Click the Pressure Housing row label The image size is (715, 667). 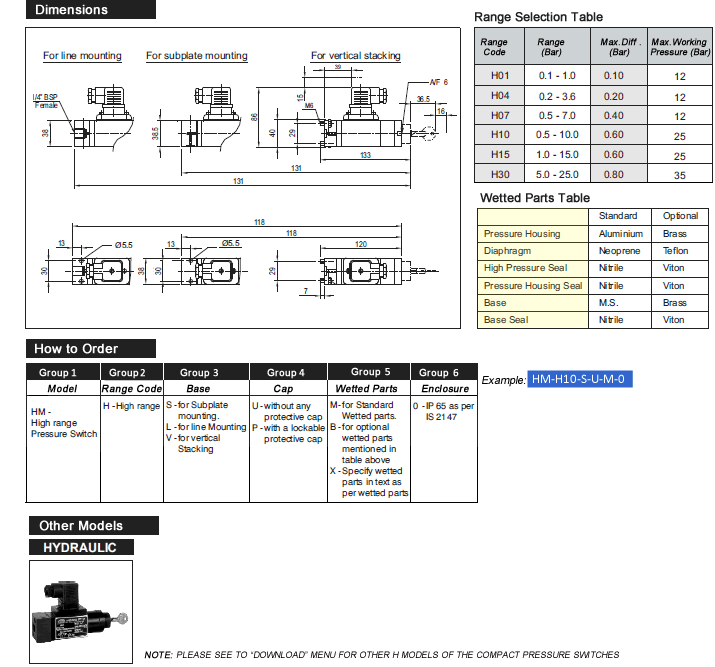(x=522, y=233)
